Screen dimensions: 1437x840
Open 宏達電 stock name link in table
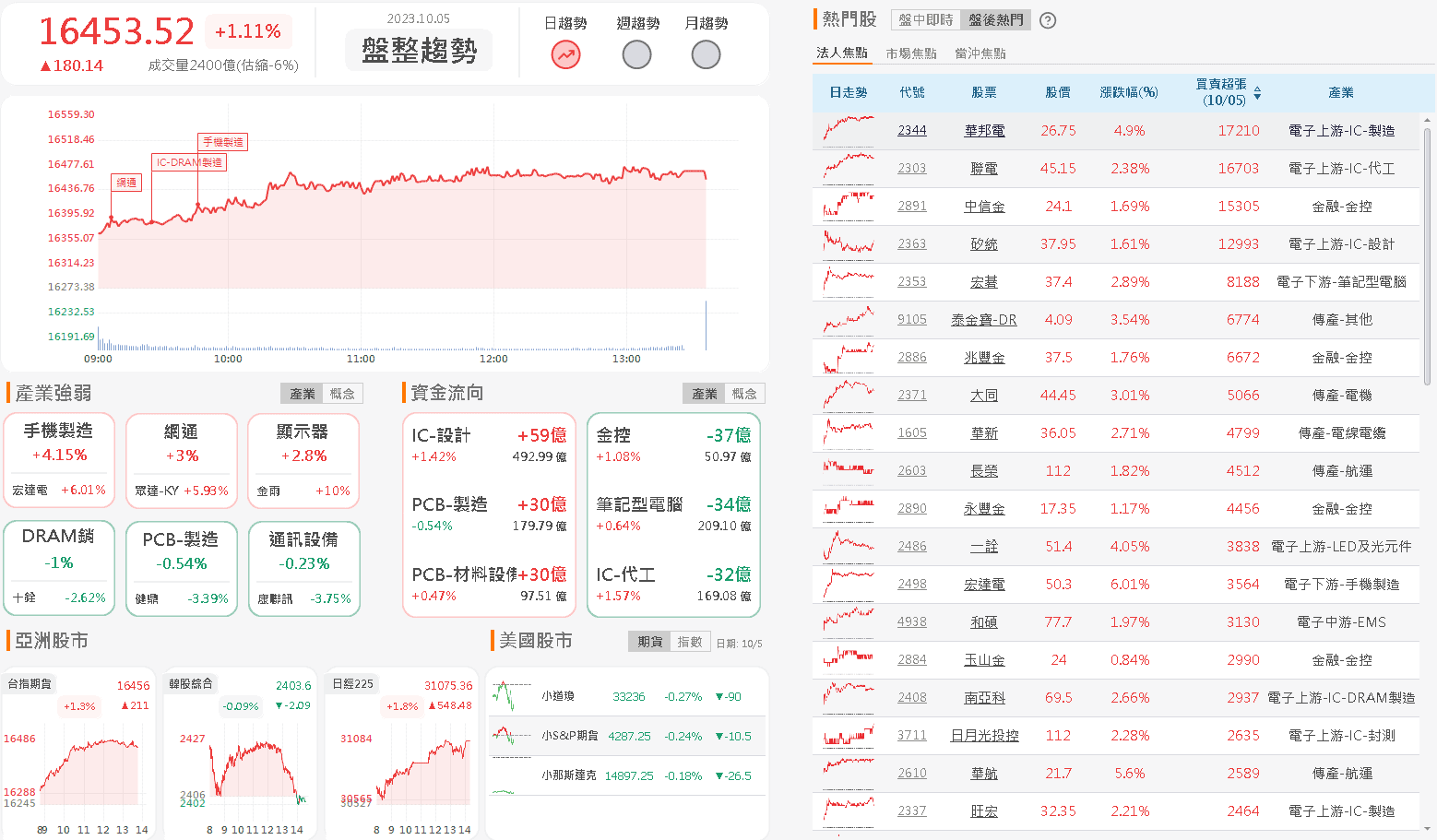tap(984, 585)
